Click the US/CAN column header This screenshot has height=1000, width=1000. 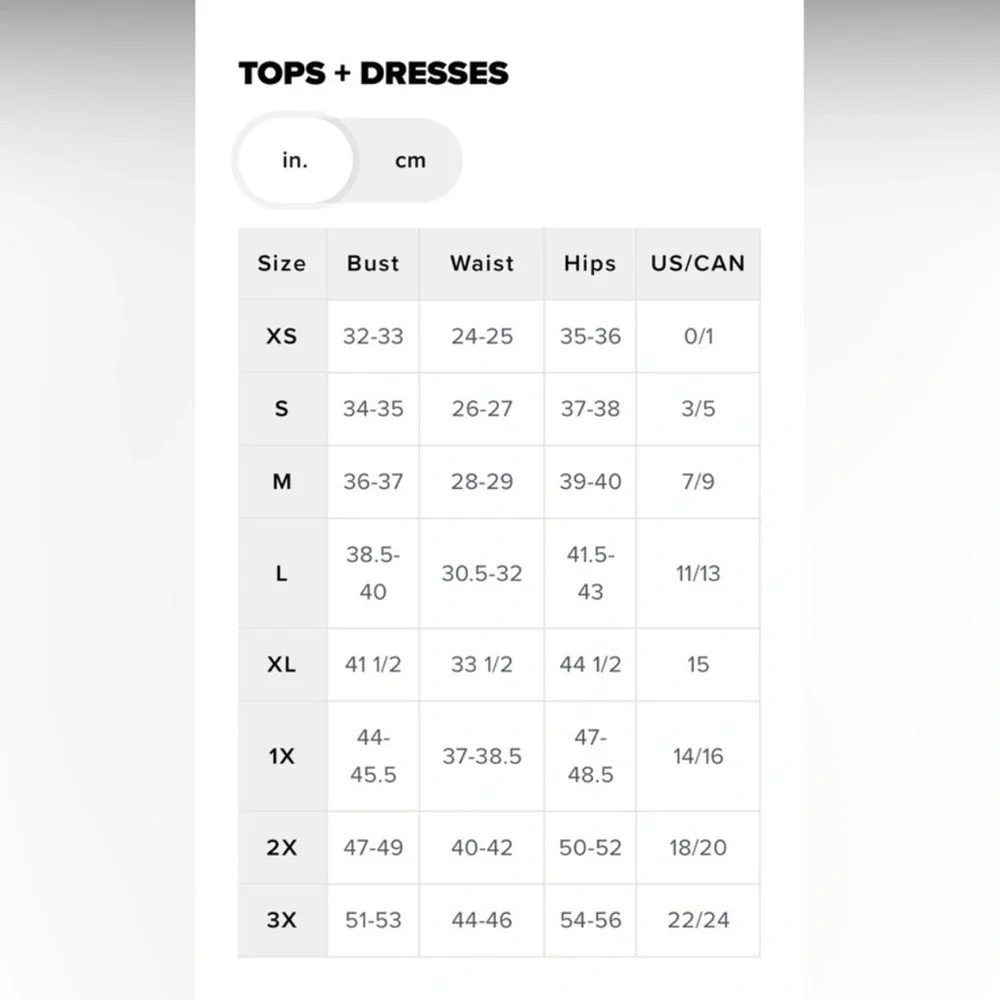698,264
